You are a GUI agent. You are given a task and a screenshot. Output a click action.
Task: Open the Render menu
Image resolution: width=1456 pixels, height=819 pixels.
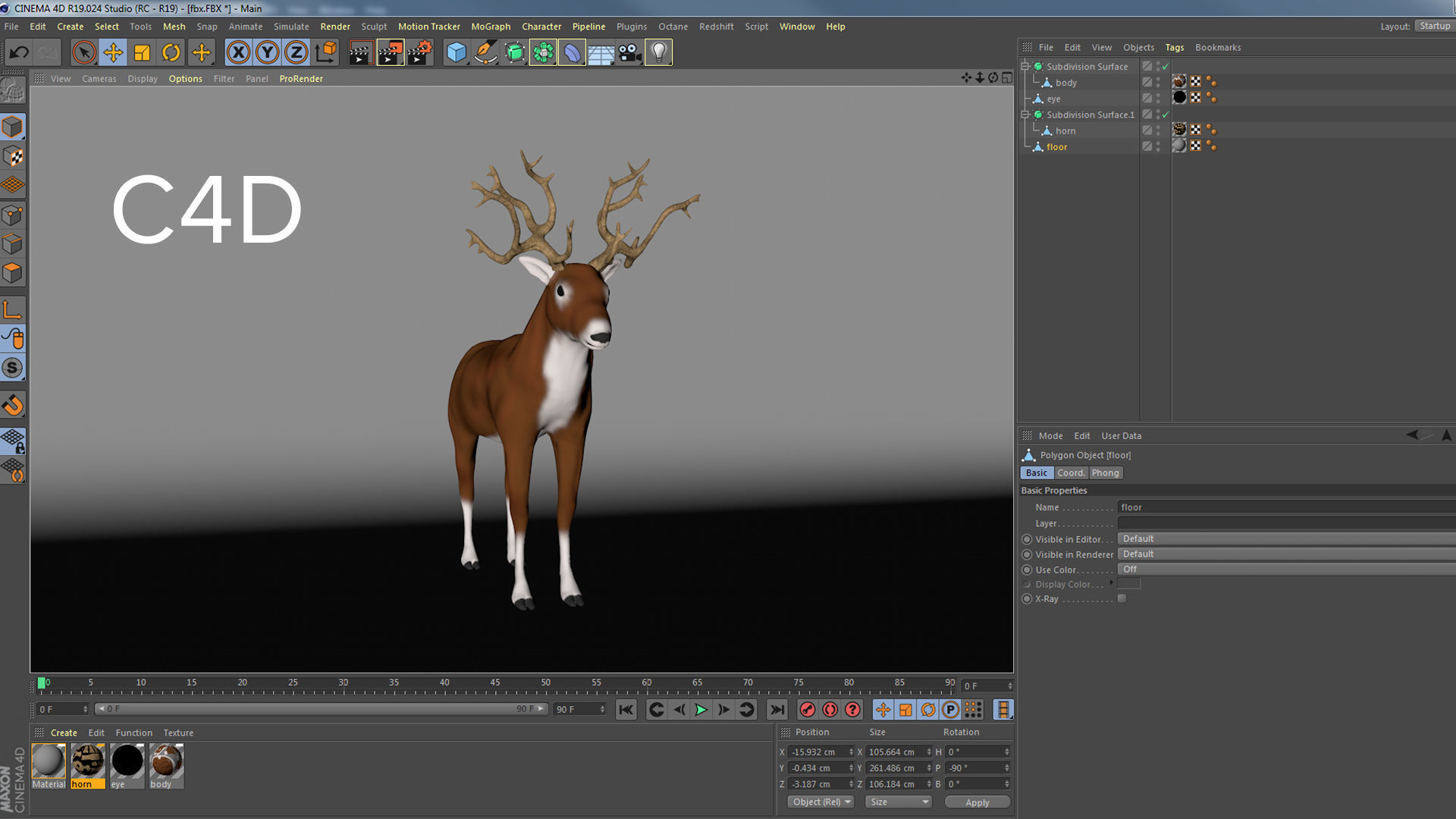(334, 27)
